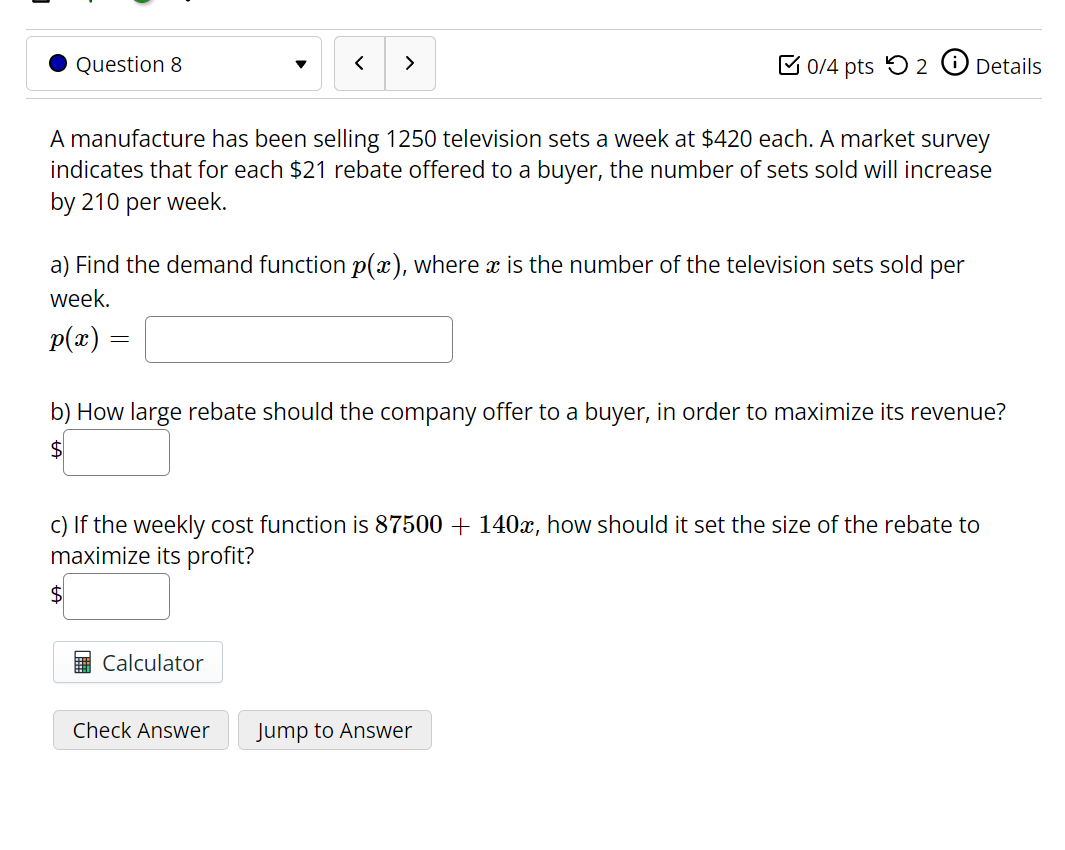The height and width of the screenshot is (850, 1065).
Task: Click the cost function 87500 + 140x text
Action: pyautogui.click(x=456, y=525)
